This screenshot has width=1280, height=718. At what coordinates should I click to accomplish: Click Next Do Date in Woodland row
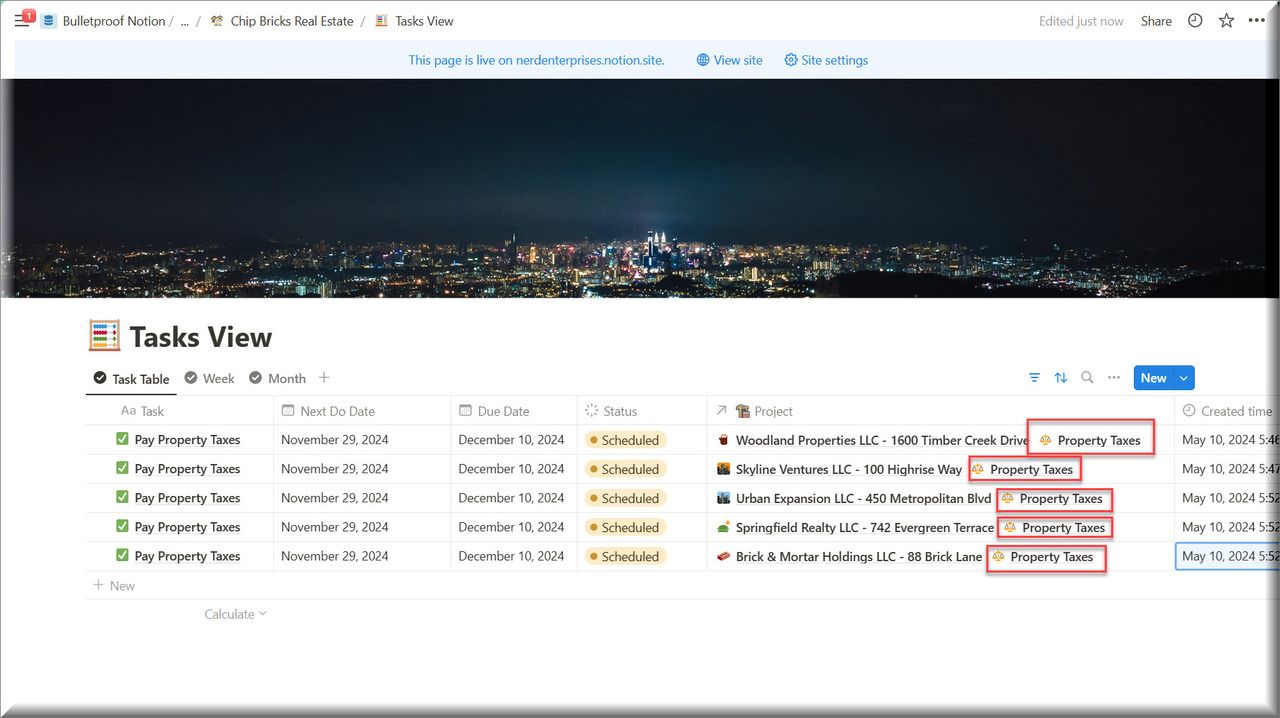coord(335,439)
